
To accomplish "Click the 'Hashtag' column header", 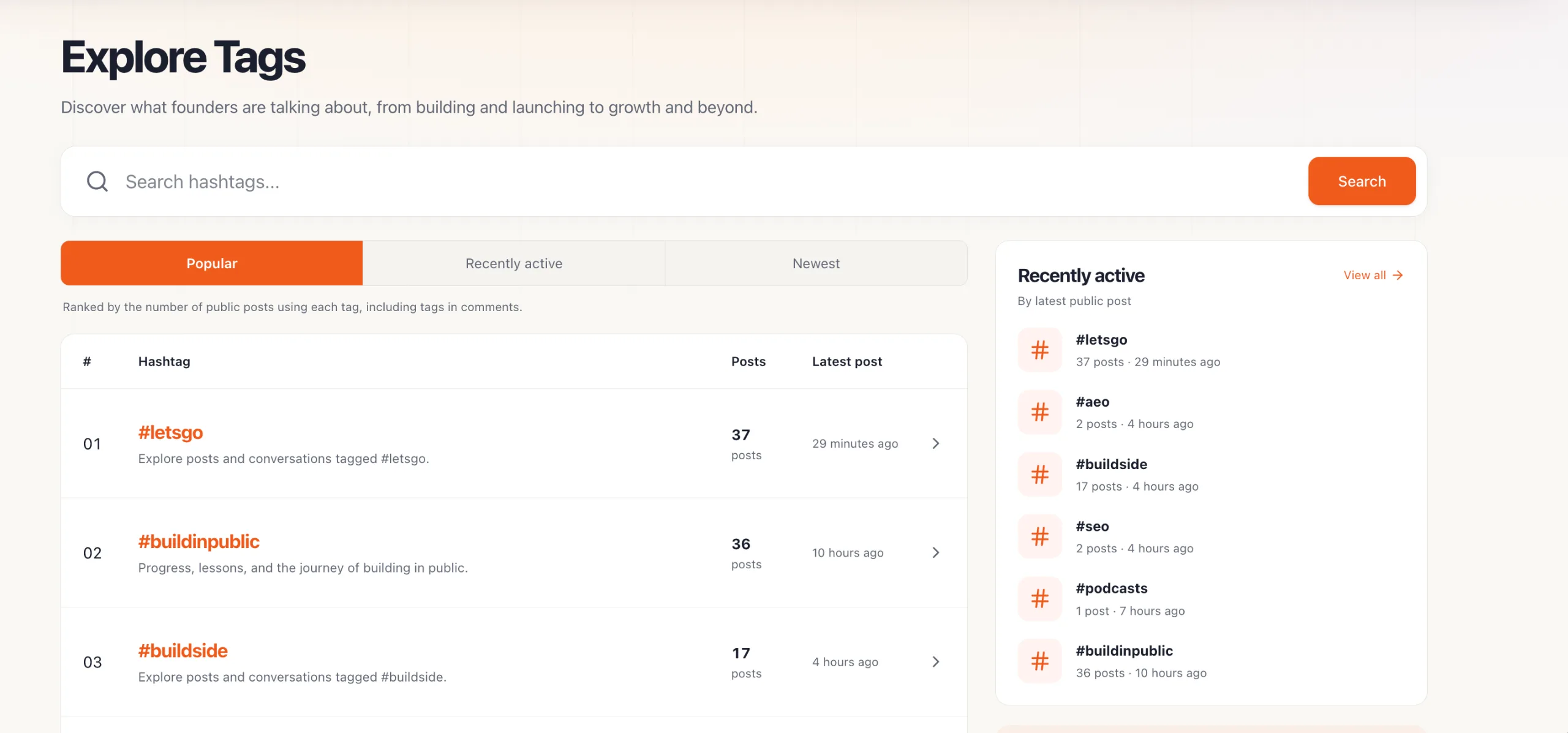I will coord(164,361).
